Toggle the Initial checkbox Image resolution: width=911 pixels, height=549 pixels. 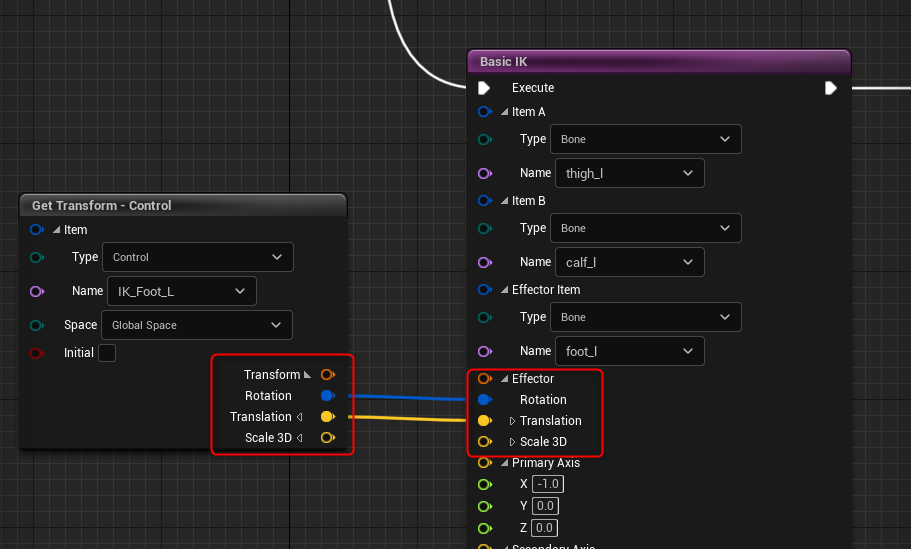point(107,353)
